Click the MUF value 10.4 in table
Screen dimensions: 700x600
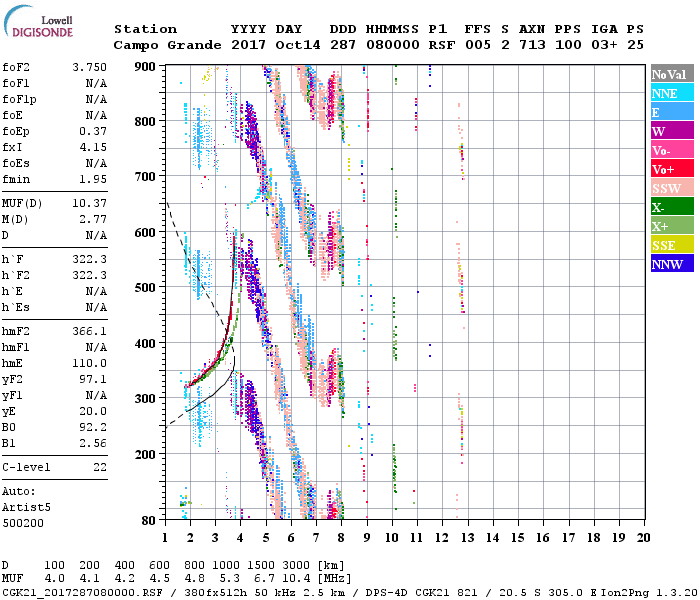(296, 579)
